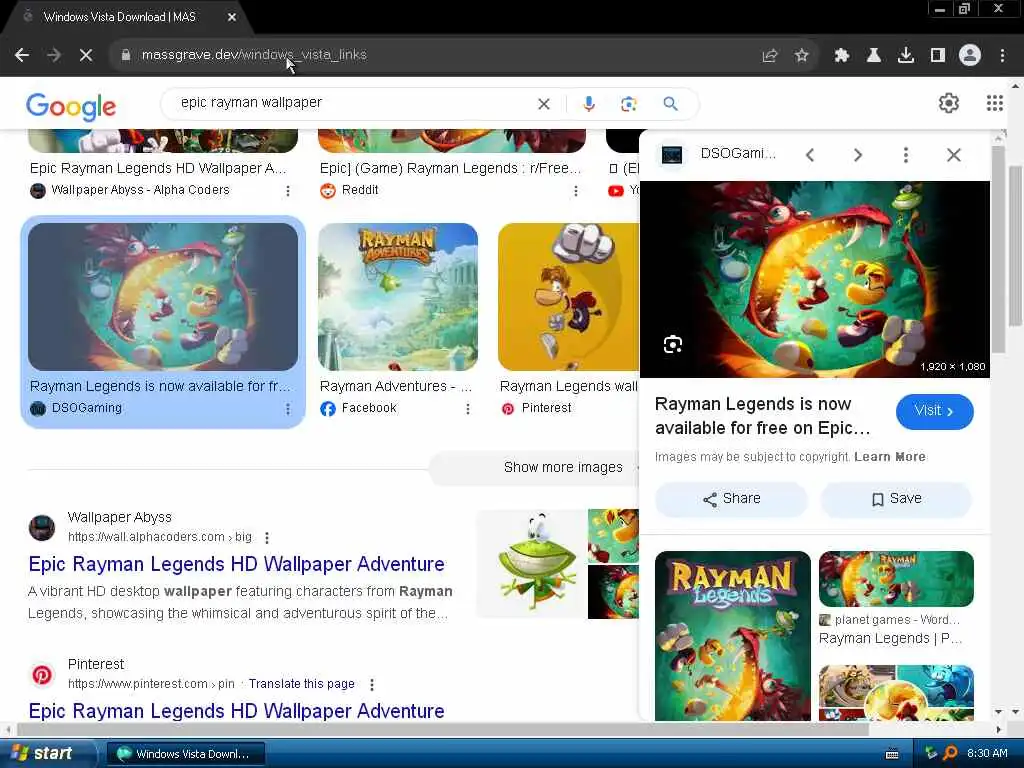
Task: Open the Chrome three-dot menu
Action: 1002,56
